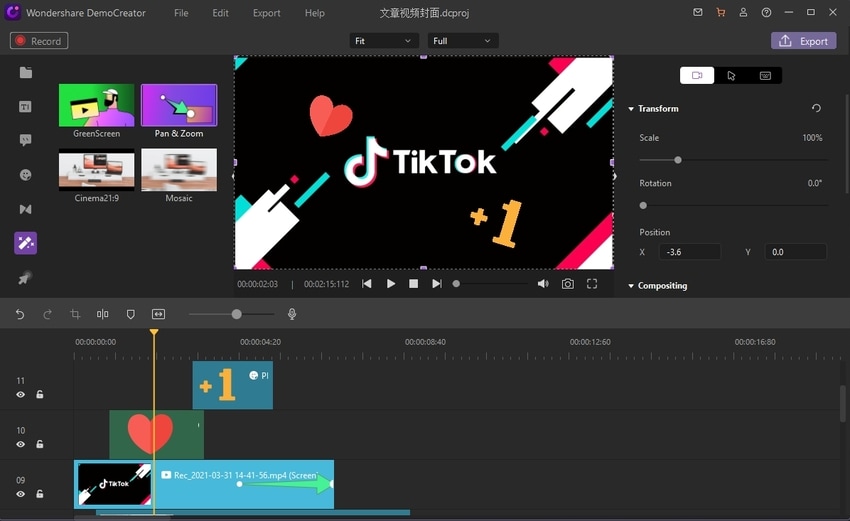Viewport: 850px width, 521px height.
Task: Take a snapshot with camera icon
Action: click(568, 284)
